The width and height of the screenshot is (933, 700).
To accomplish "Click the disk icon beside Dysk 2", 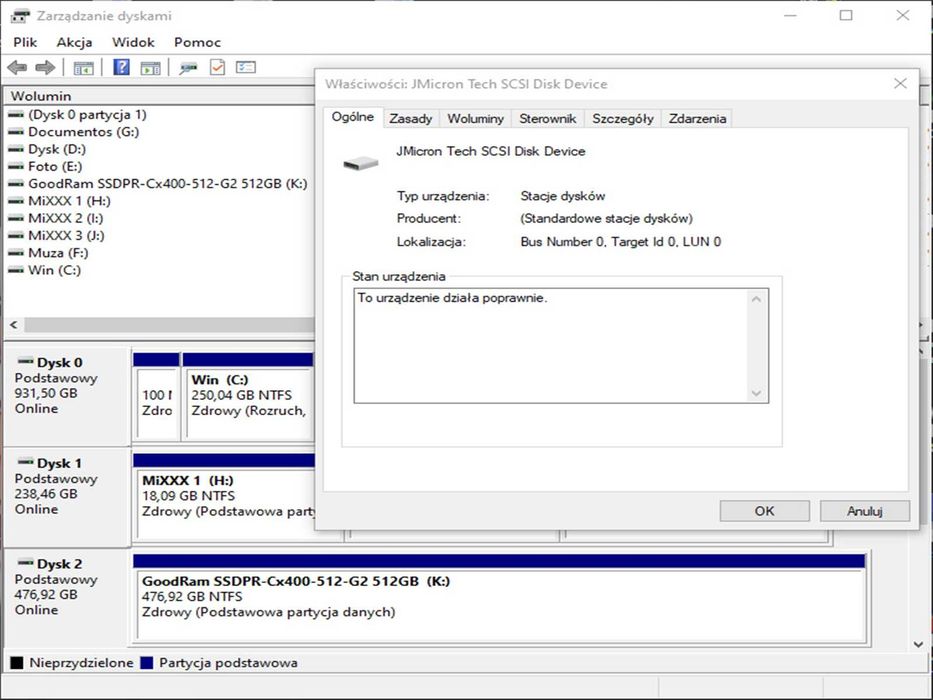I will (26, 562).
